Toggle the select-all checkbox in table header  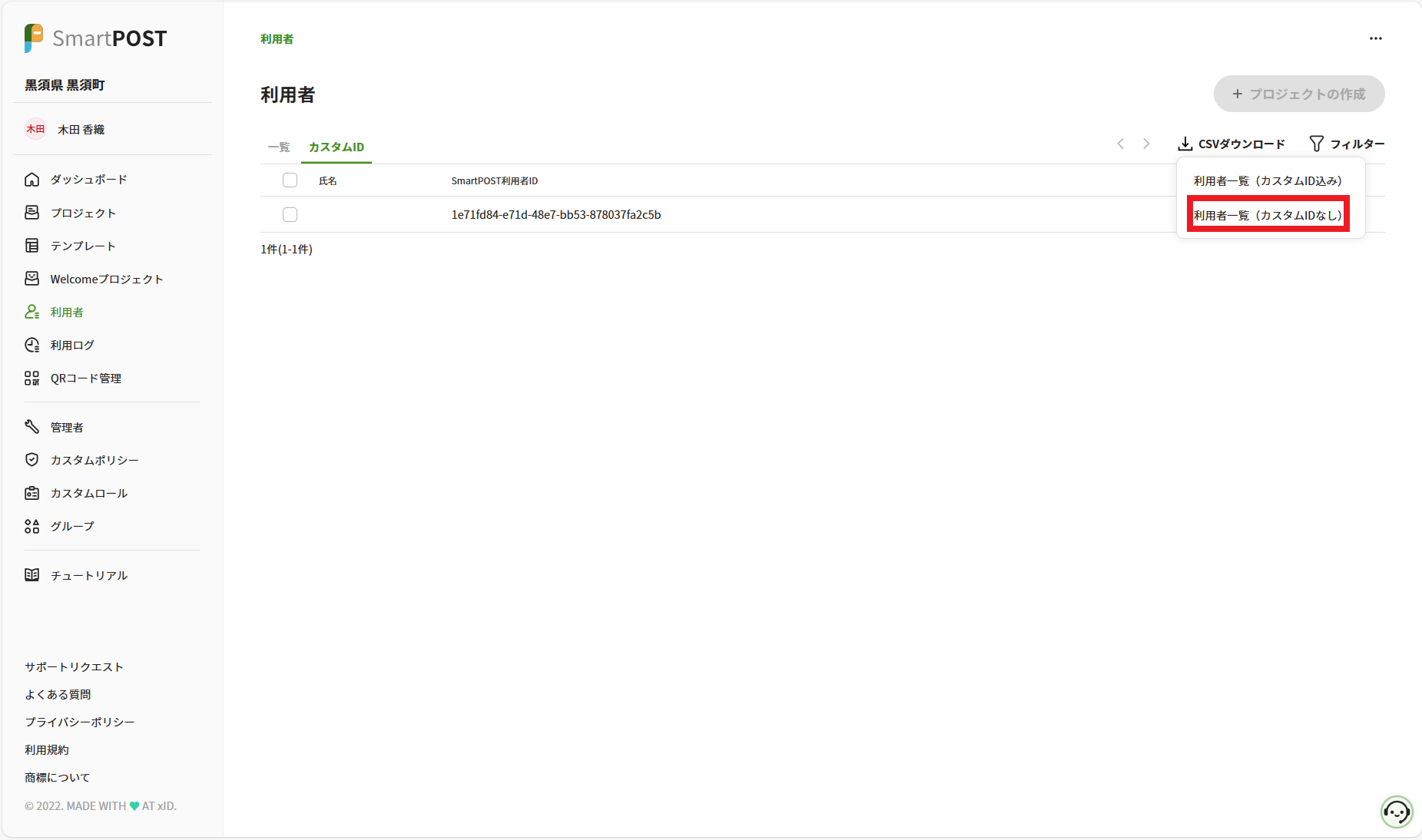pos(290,180)
